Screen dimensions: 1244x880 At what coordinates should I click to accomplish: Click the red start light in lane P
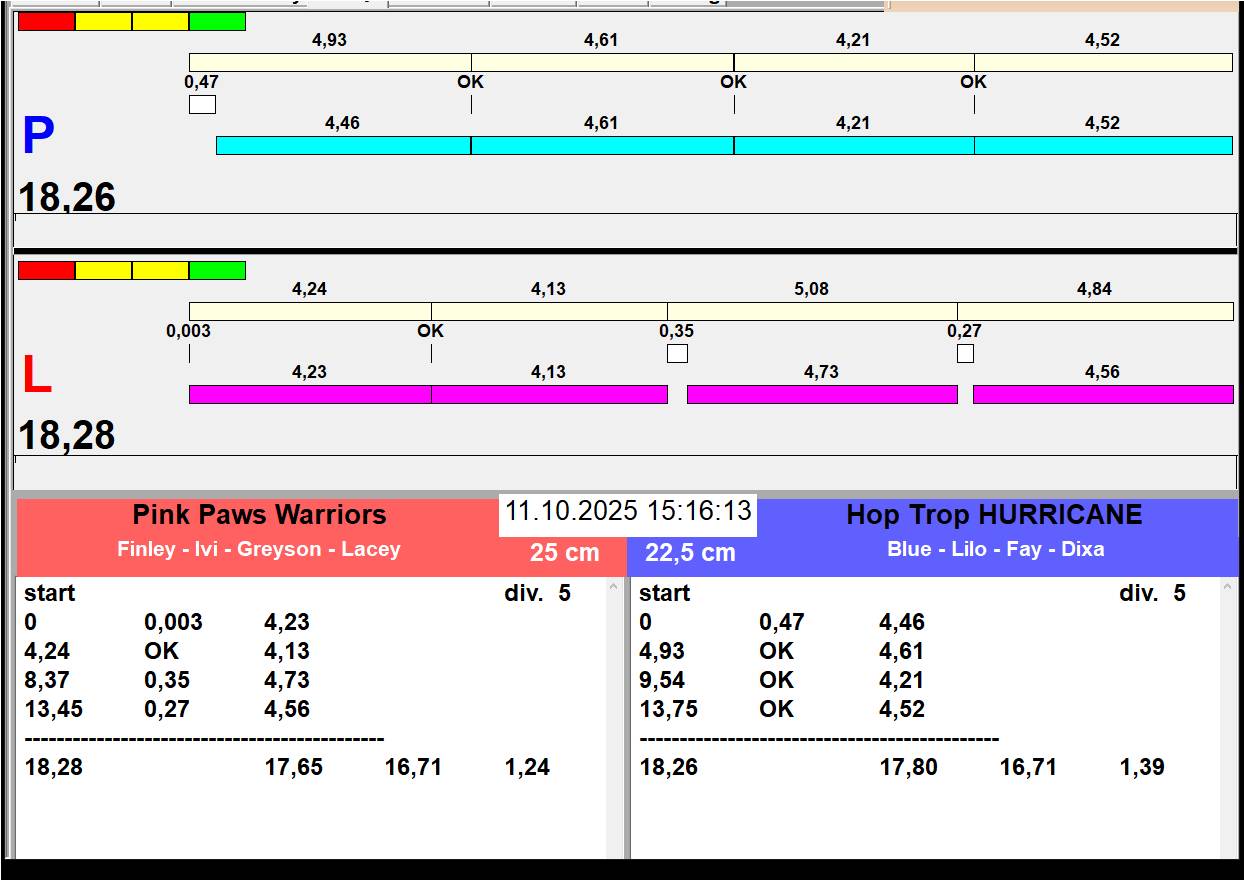click(47, 21)
